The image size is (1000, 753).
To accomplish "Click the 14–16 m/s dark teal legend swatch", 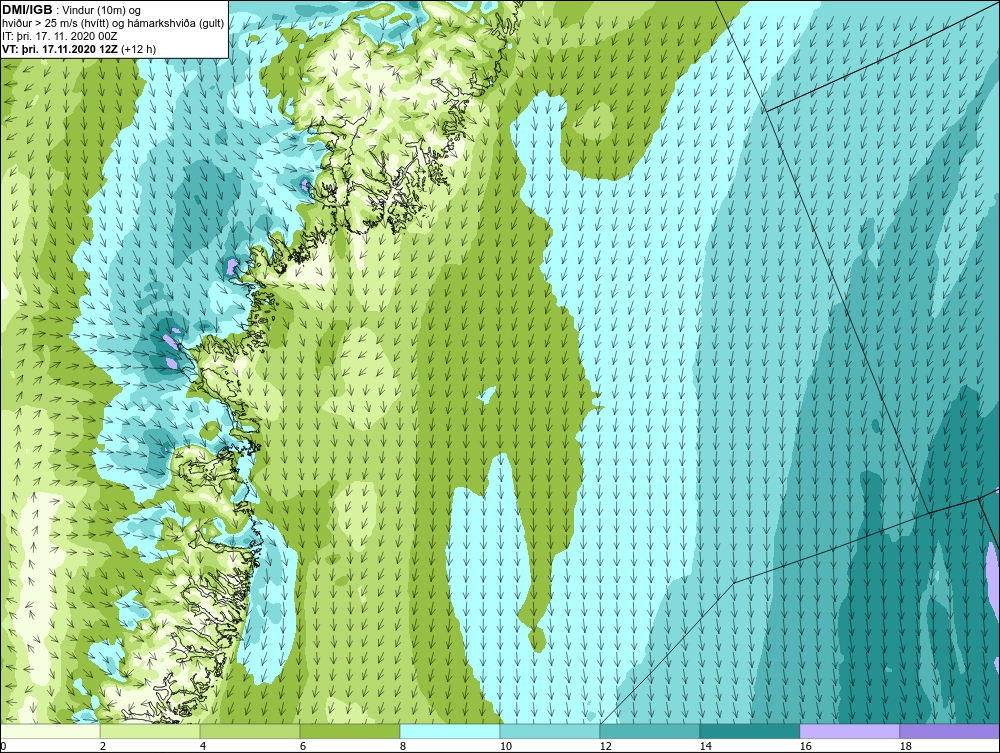I will pyautogui.click(x=749, y=731).
